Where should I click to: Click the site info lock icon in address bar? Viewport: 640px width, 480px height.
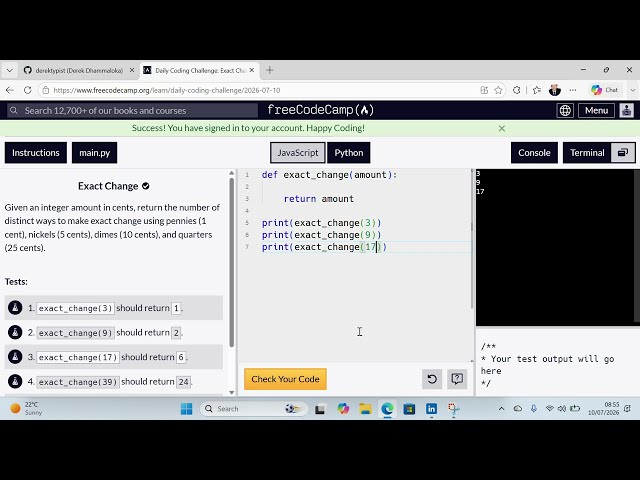pos(46,90)
